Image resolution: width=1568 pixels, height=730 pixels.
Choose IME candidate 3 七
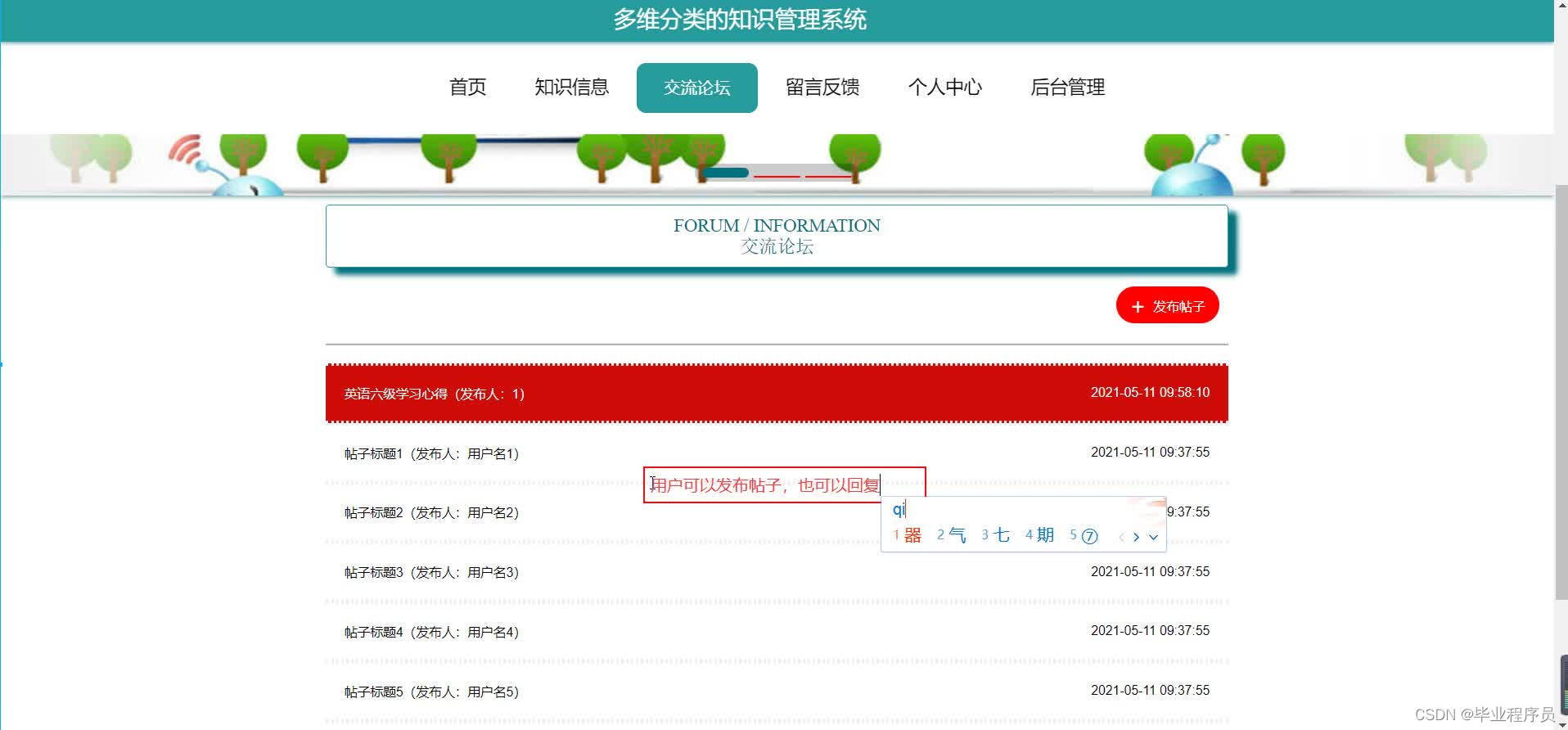(996, 535)
